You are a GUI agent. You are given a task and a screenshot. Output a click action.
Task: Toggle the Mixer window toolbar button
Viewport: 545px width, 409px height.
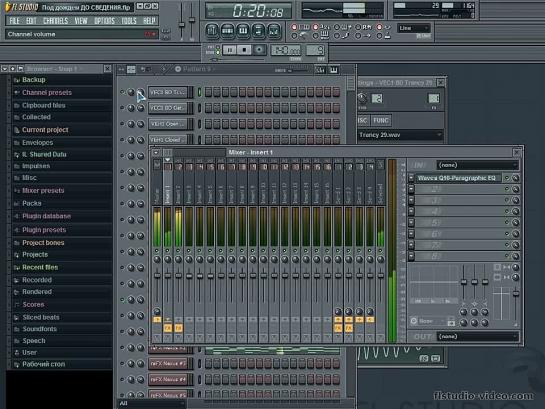click(x=274, y=31)
